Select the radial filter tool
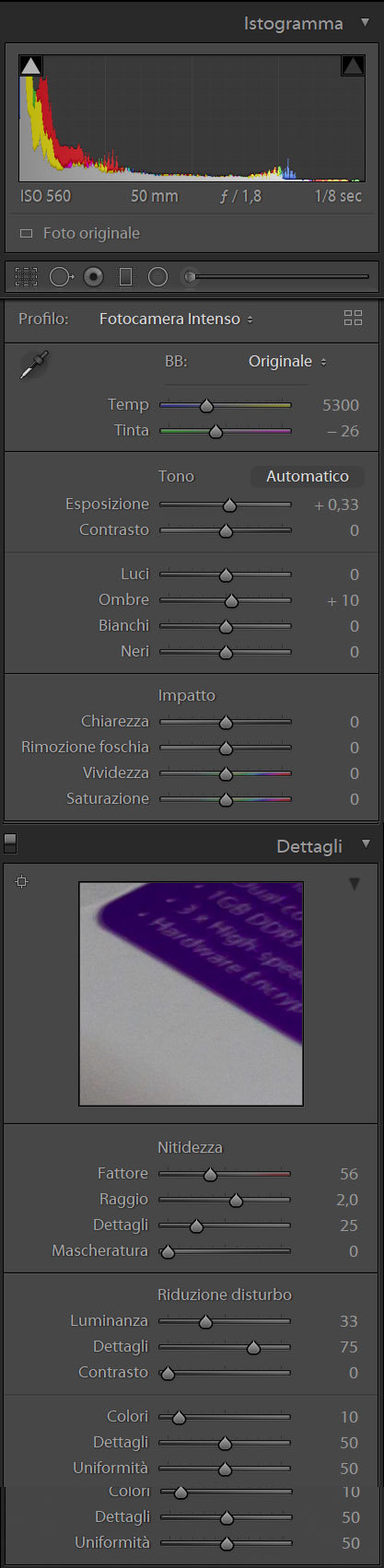This screenshot has width=384, height=1568. pyautogui.click(x=158, y=276)
